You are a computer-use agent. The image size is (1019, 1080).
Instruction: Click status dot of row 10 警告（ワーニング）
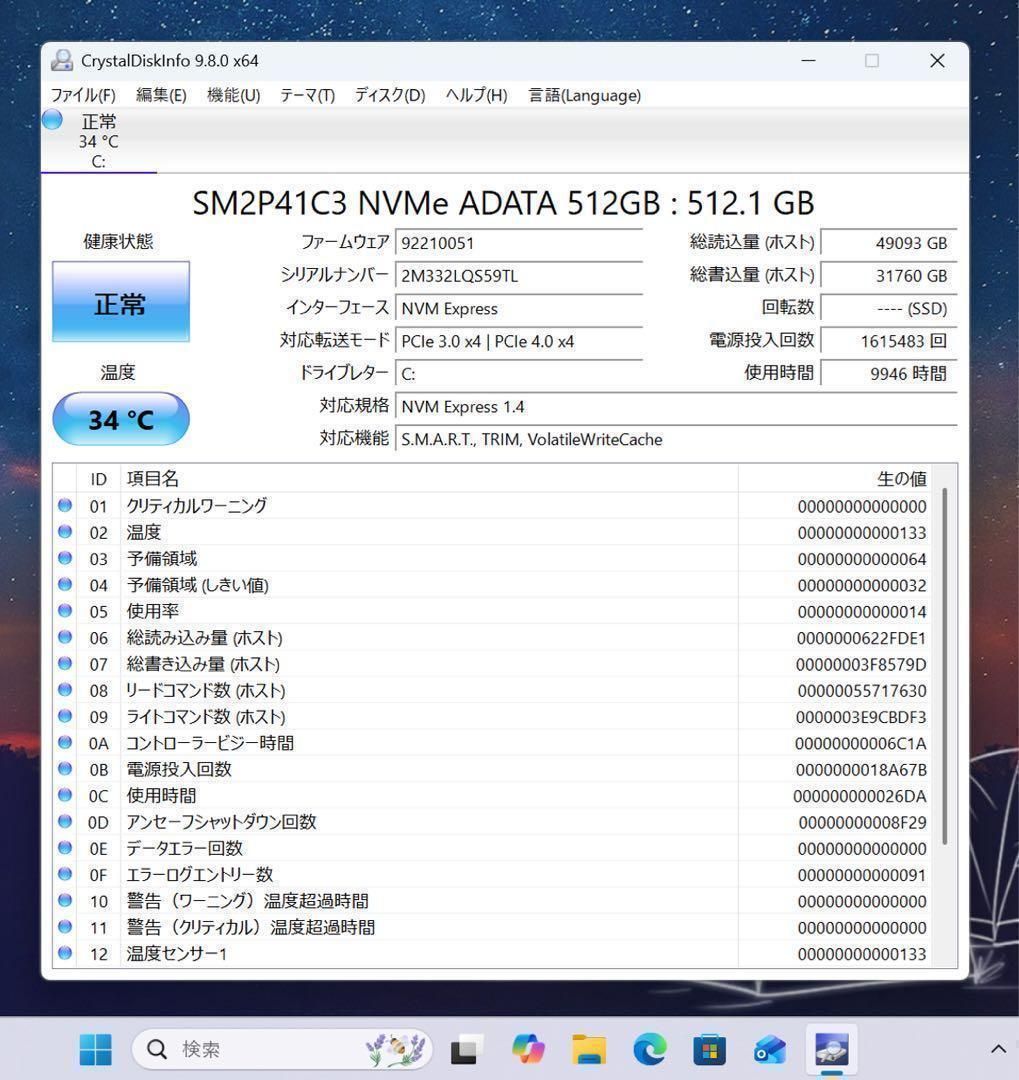pyautogui.click(x=65, y=900)
